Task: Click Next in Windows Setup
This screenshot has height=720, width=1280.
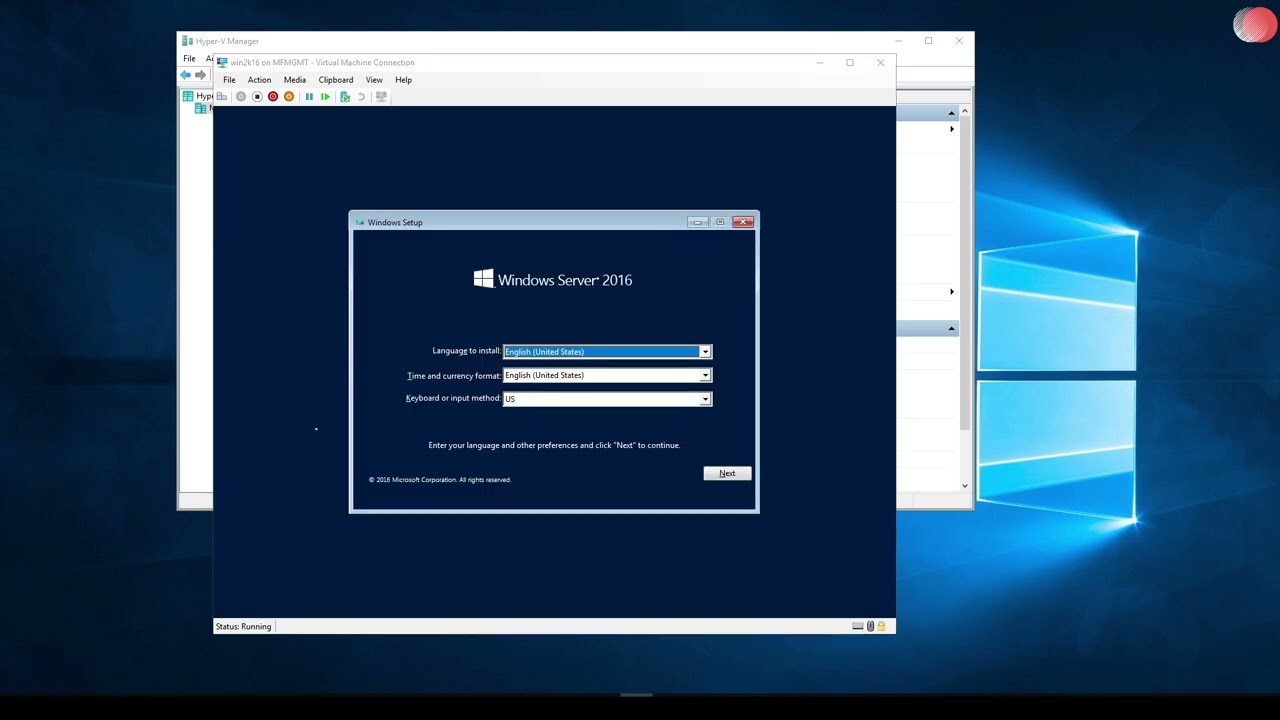Action: tap(727, 473)
